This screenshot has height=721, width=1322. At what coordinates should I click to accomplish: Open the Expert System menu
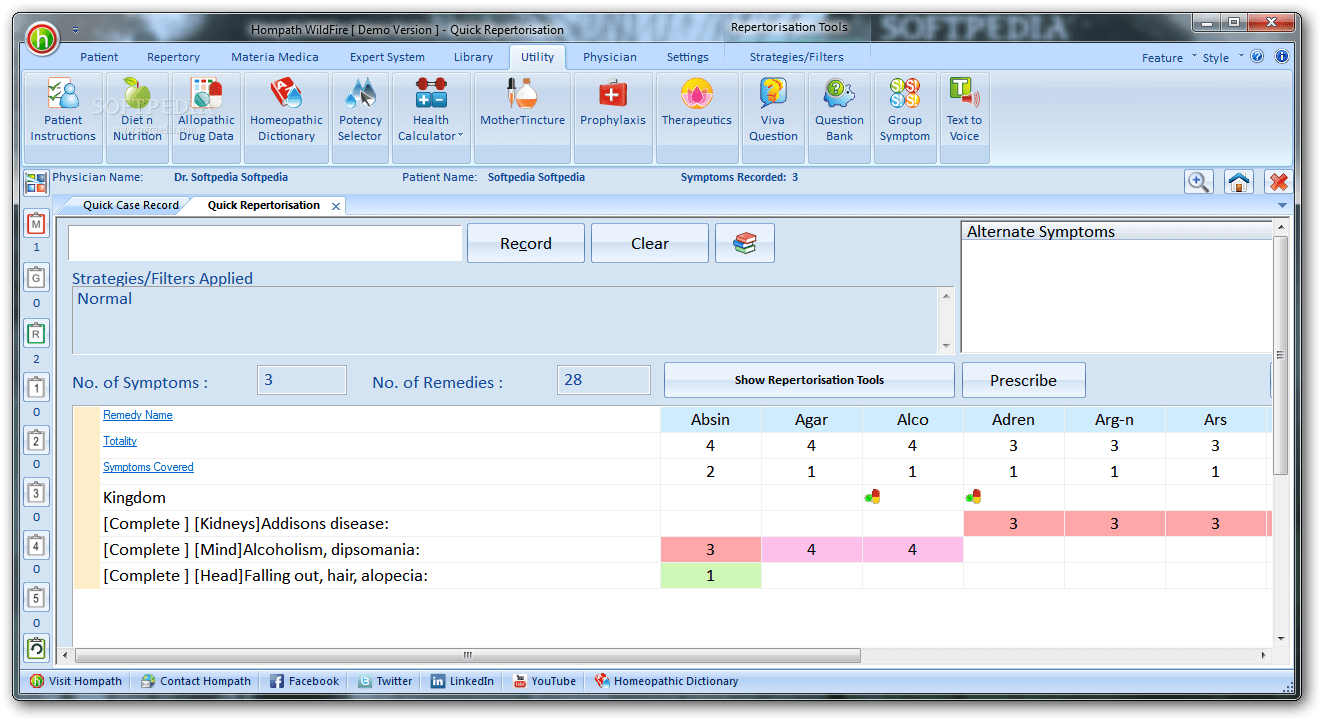coord(387,57)
